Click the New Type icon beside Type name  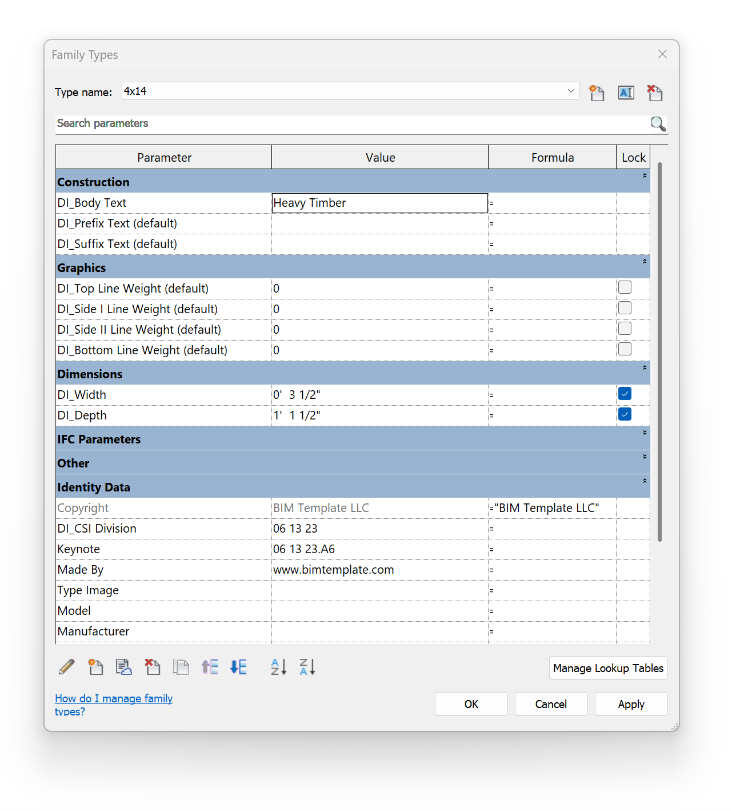point(596,93)
